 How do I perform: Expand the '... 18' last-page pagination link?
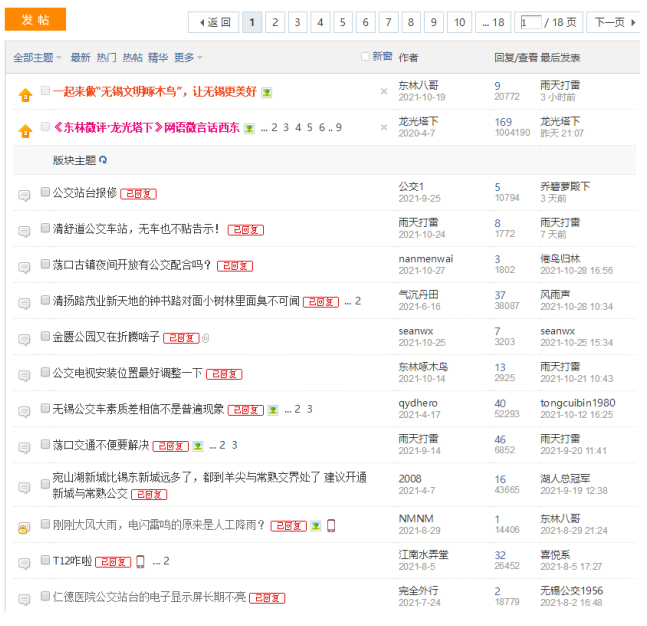point(493,22)
